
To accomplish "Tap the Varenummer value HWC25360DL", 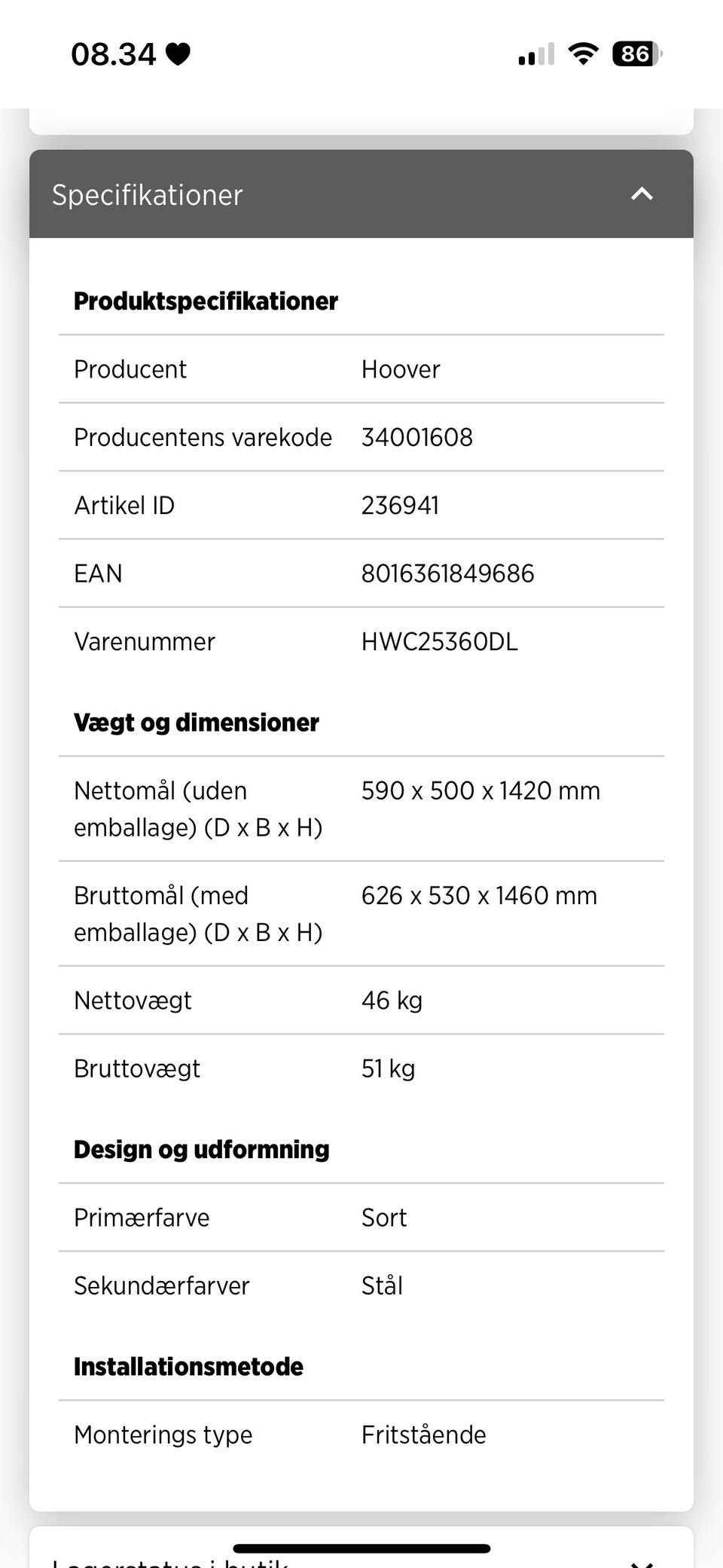I will (439, 642).
